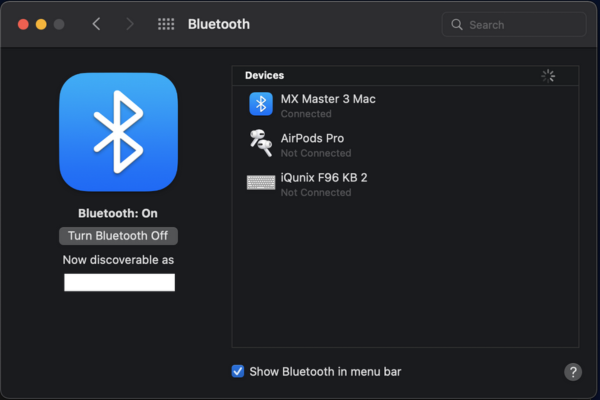This screenshot has width=600, height=400.
Task: Click the MX Master 3 Mac Bluetooth icon
Action: point(261,104)
